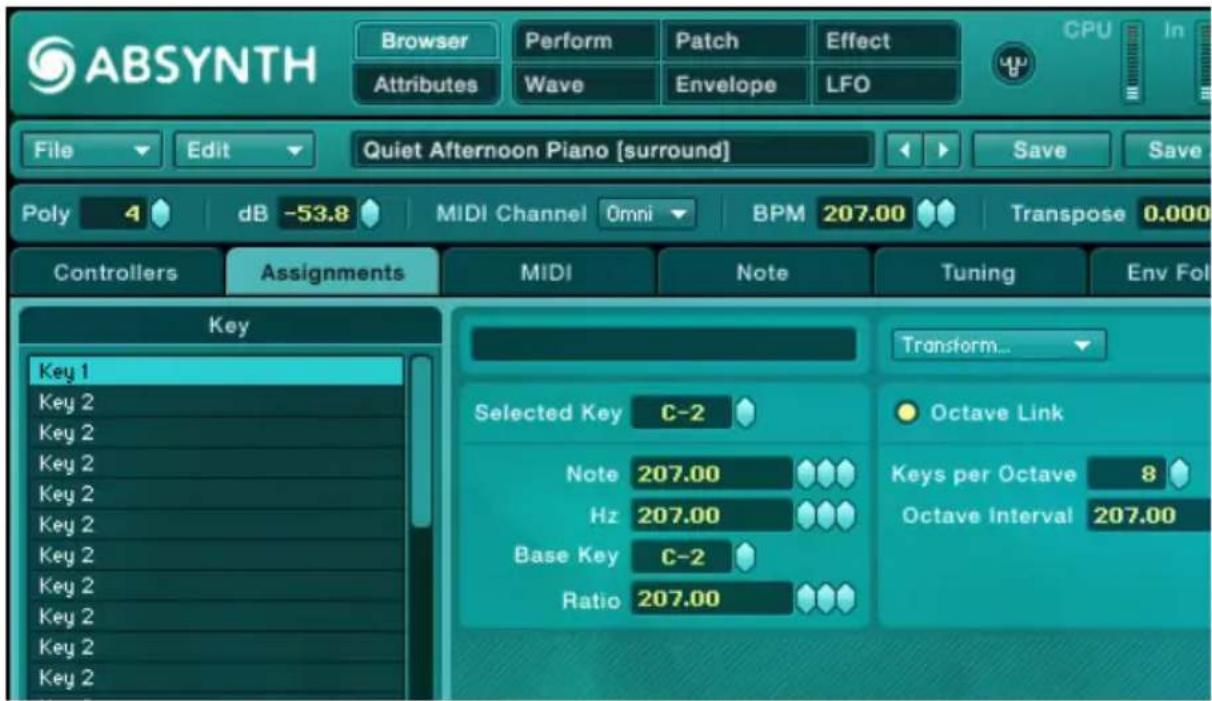Adjust Poly value spinner
1212x701 pixels.
click(x=161, y=214)
